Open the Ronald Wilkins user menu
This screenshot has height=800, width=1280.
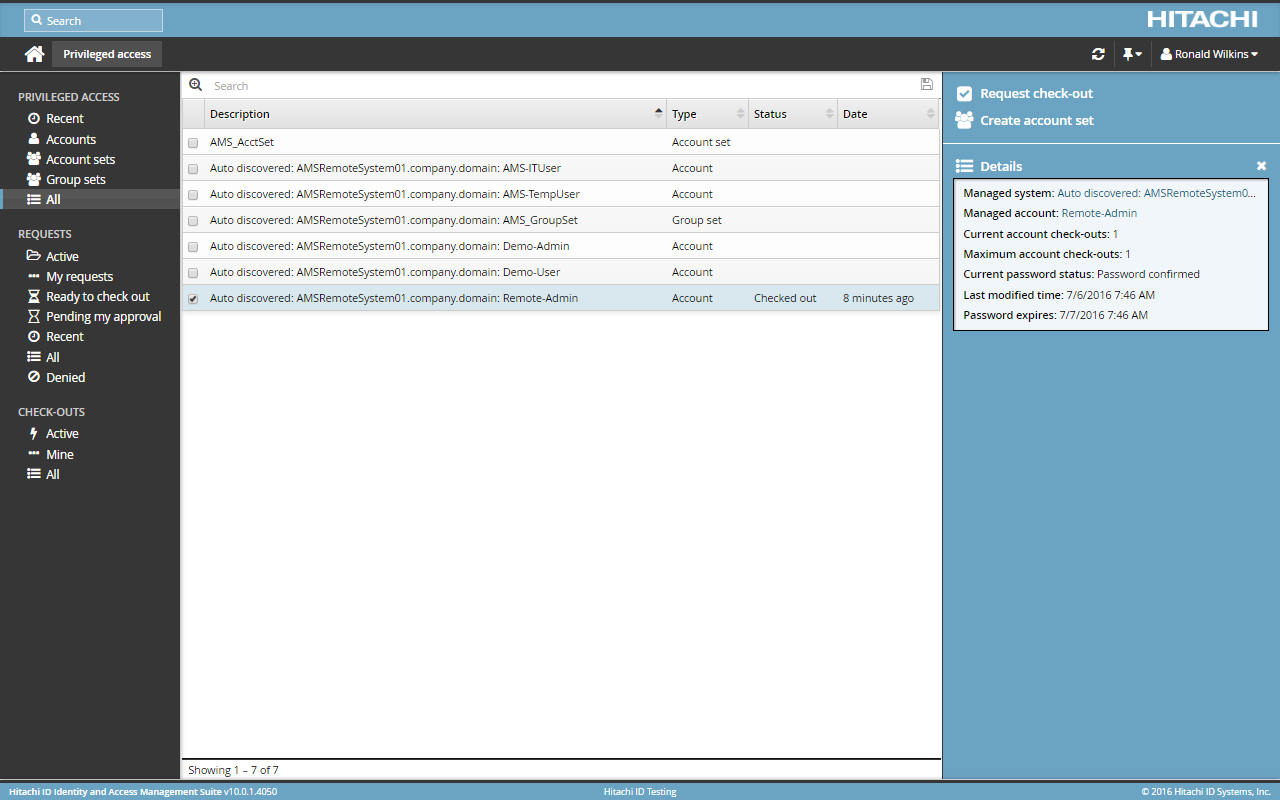[x=1210, y=53]
